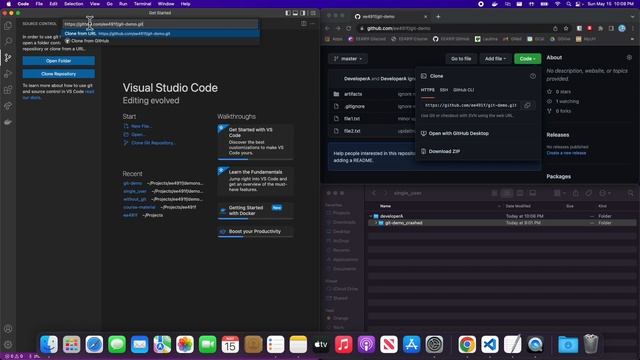
Task: Open the Manage gear in VS Code
Action: coord(8,344)
